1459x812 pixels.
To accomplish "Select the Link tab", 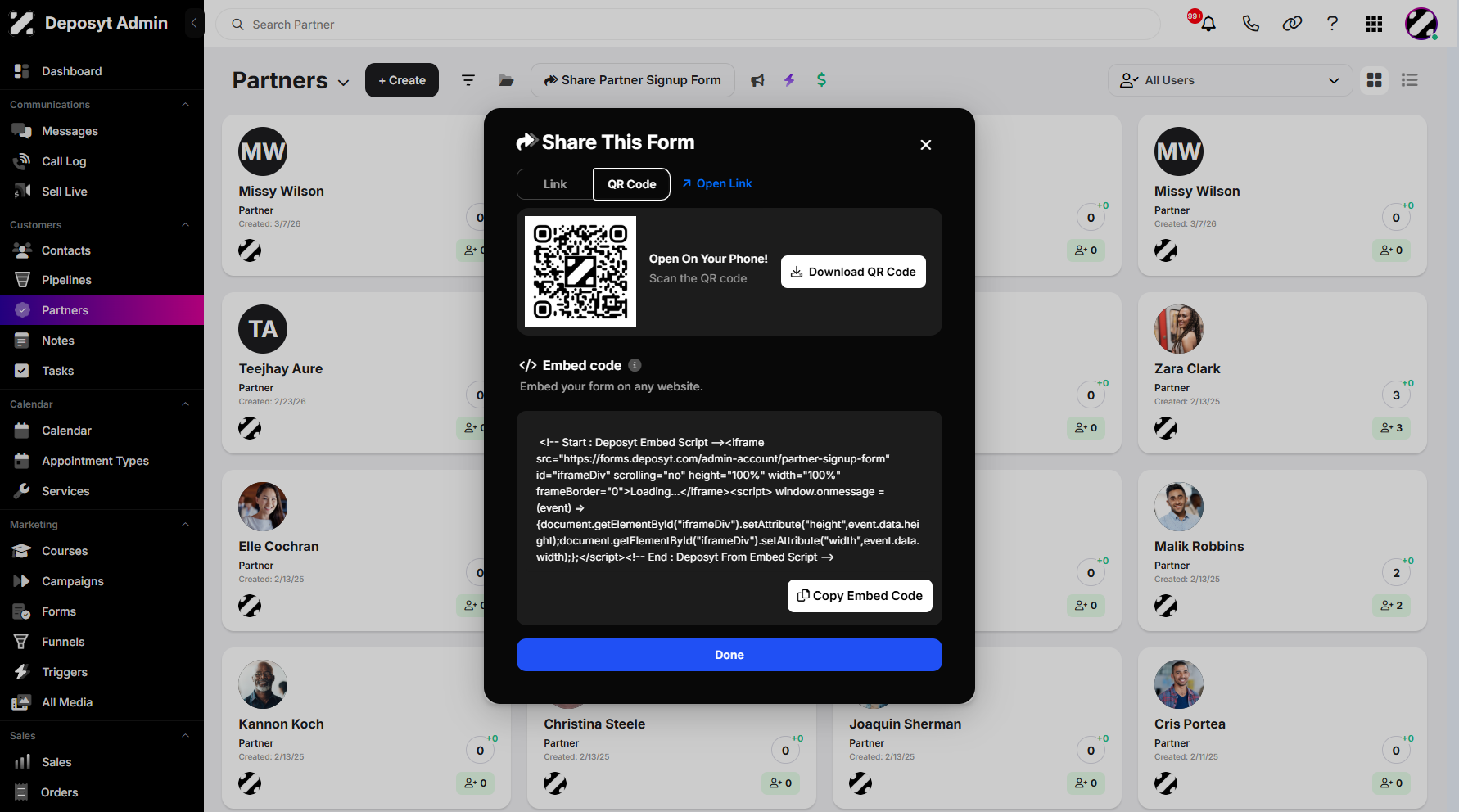I will [x=555, y=184].
